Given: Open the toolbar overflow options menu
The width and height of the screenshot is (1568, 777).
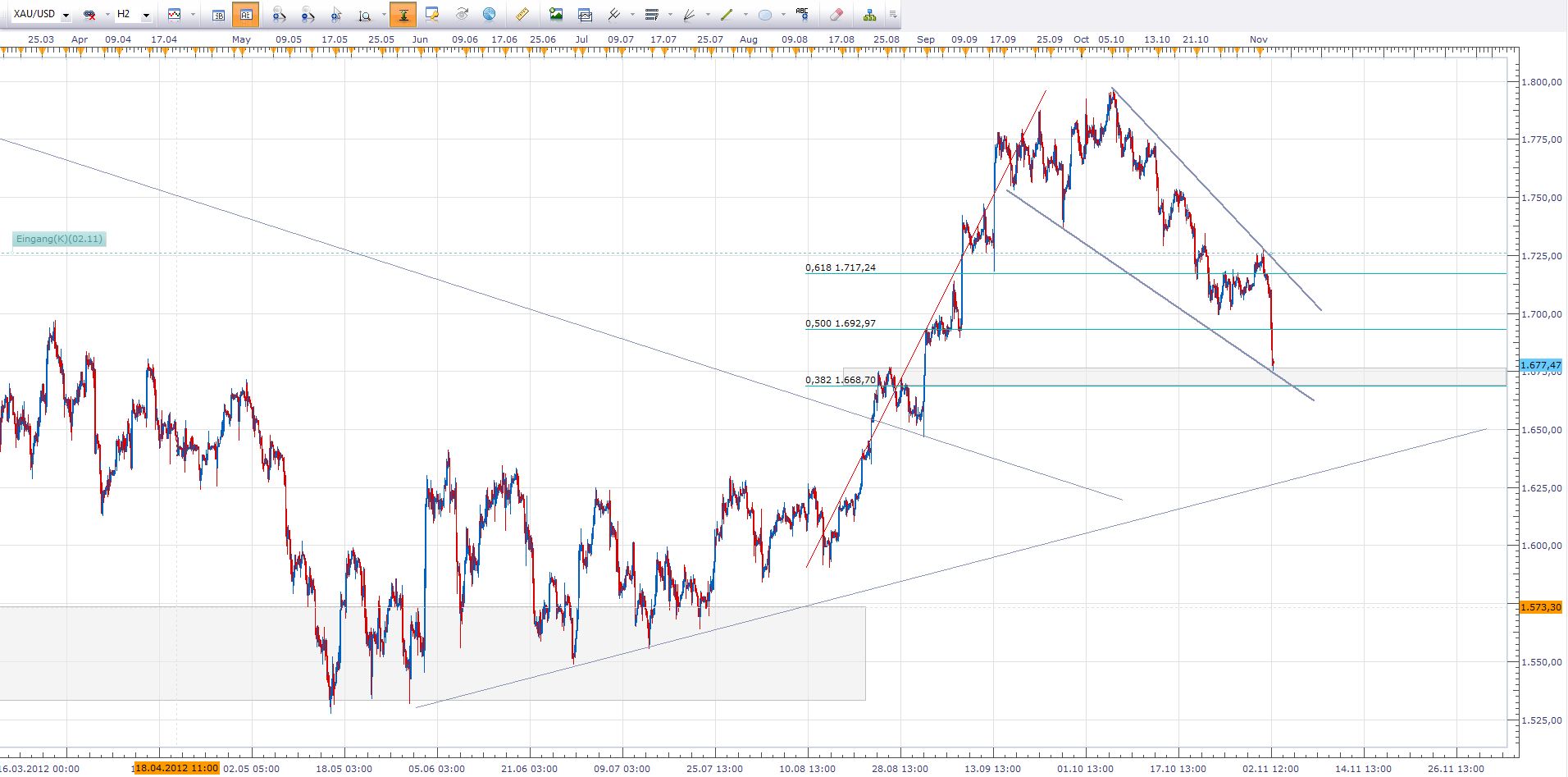Looking at the screenshot, I should click(893, 15).
